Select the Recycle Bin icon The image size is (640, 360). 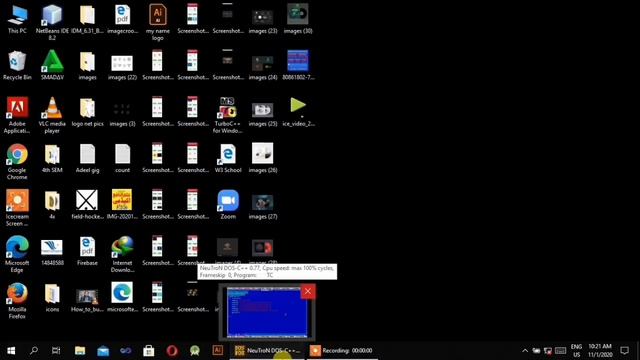pyautogui.click(x=17, y=65)
